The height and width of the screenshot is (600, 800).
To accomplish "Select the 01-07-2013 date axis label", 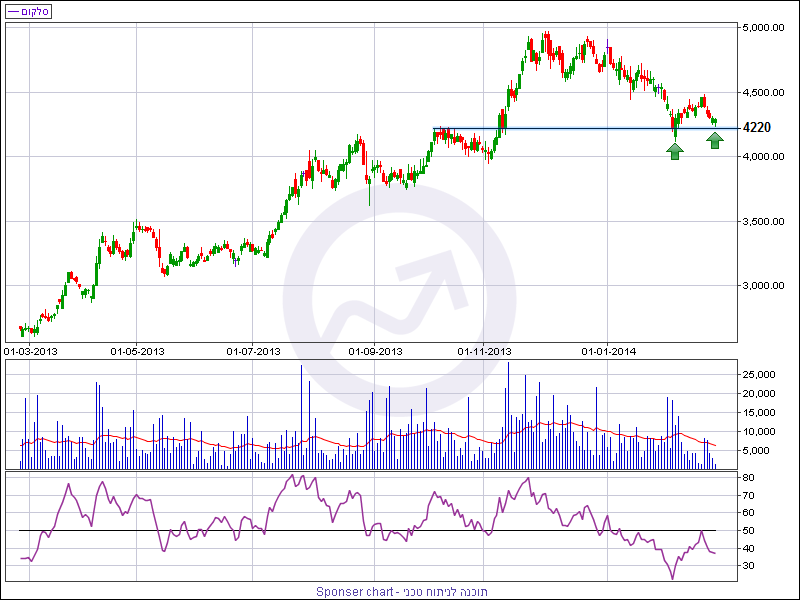I will 254,352.
